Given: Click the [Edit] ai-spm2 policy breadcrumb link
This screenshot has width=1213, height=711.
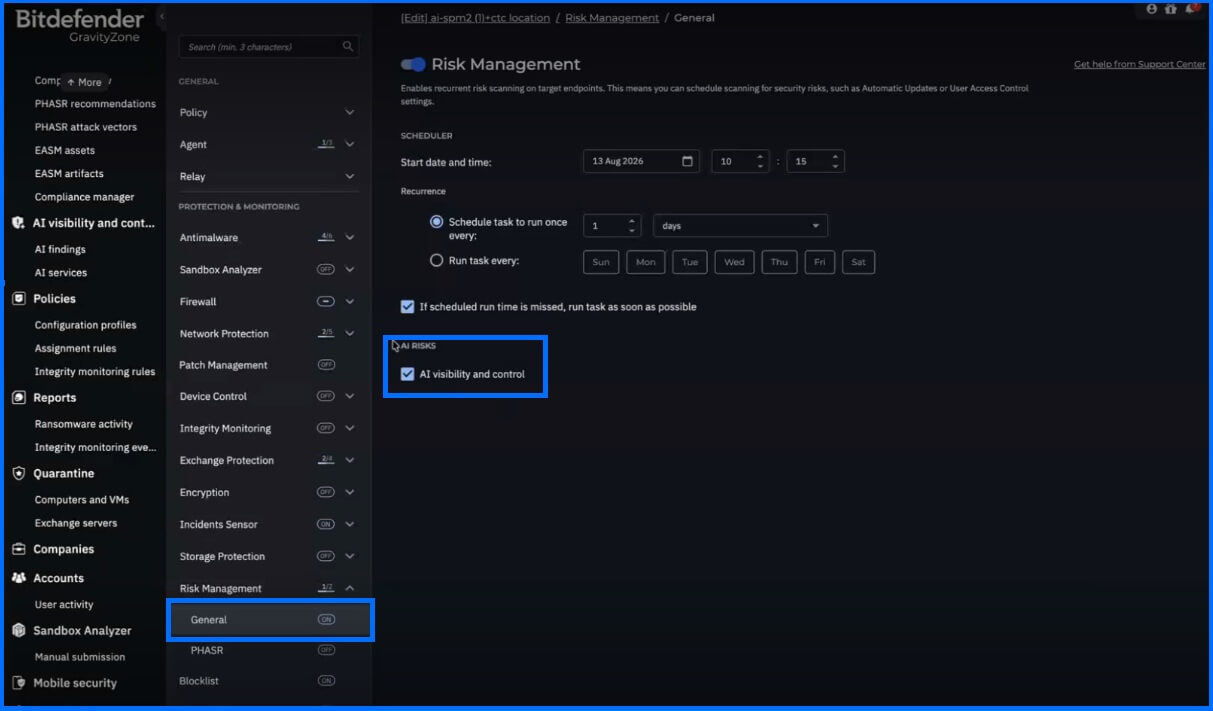Looking at the screenshot, I should (x=475, y=18).
